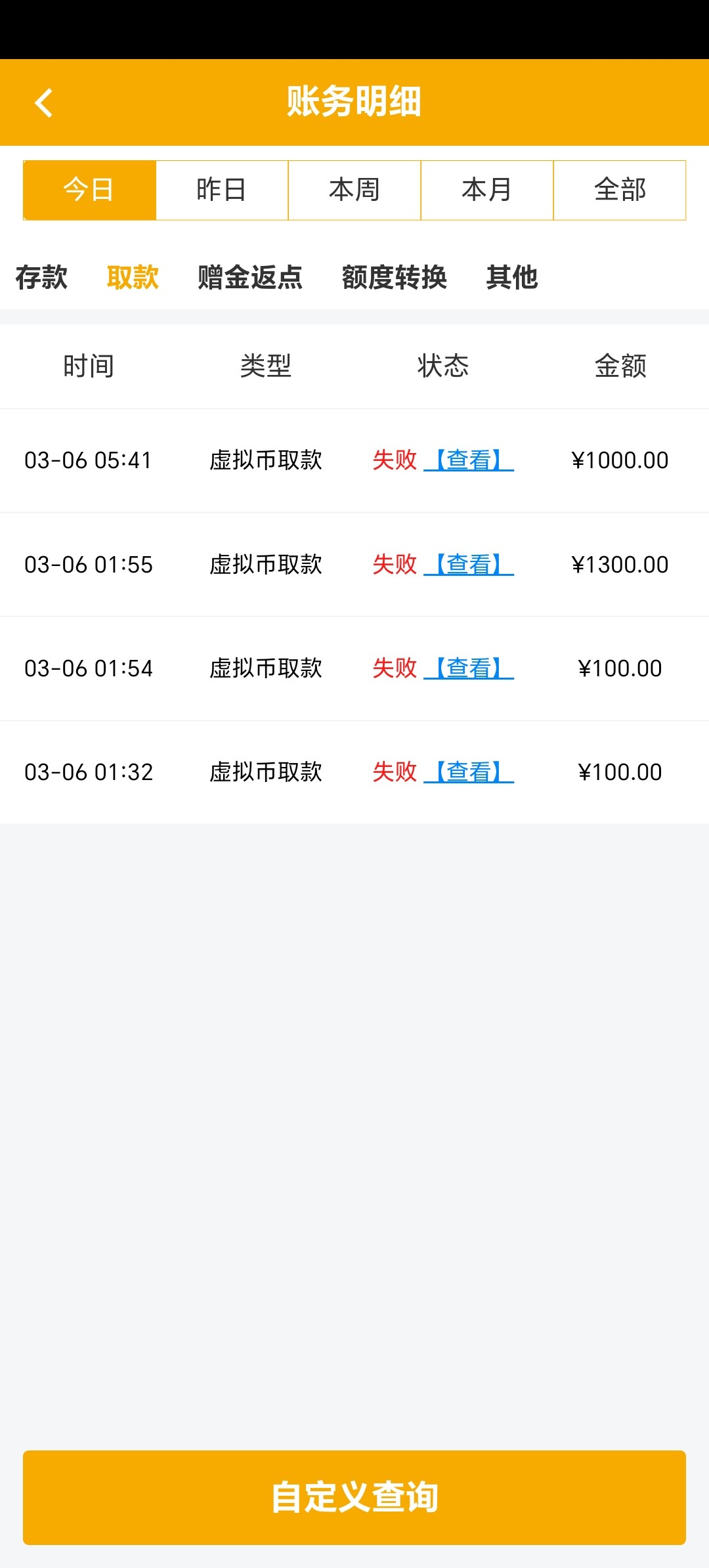The height and width of the screenshot is (1568, 709).
Task: View details of 05:41 failed withdrawal
Action: tap(469, 460)
